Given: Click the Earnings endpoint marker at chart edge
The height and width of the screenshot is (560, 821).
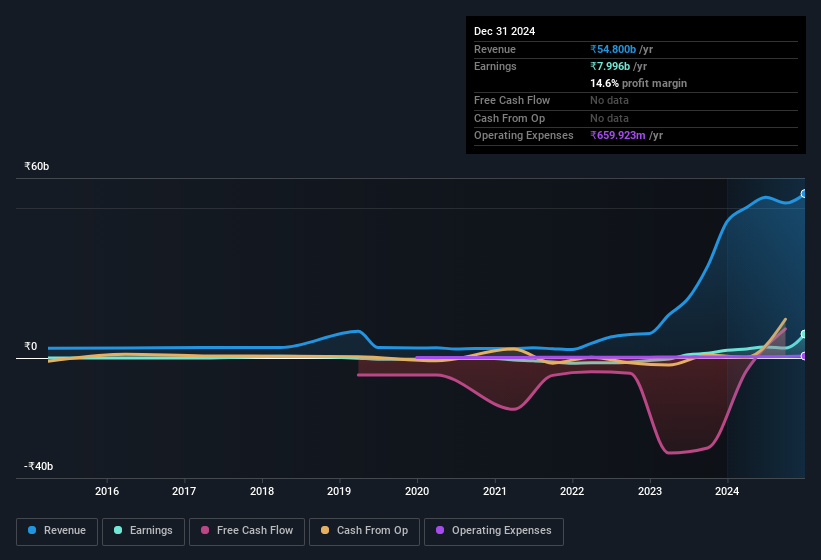Looking at the screenshot, I should [804, 334].
